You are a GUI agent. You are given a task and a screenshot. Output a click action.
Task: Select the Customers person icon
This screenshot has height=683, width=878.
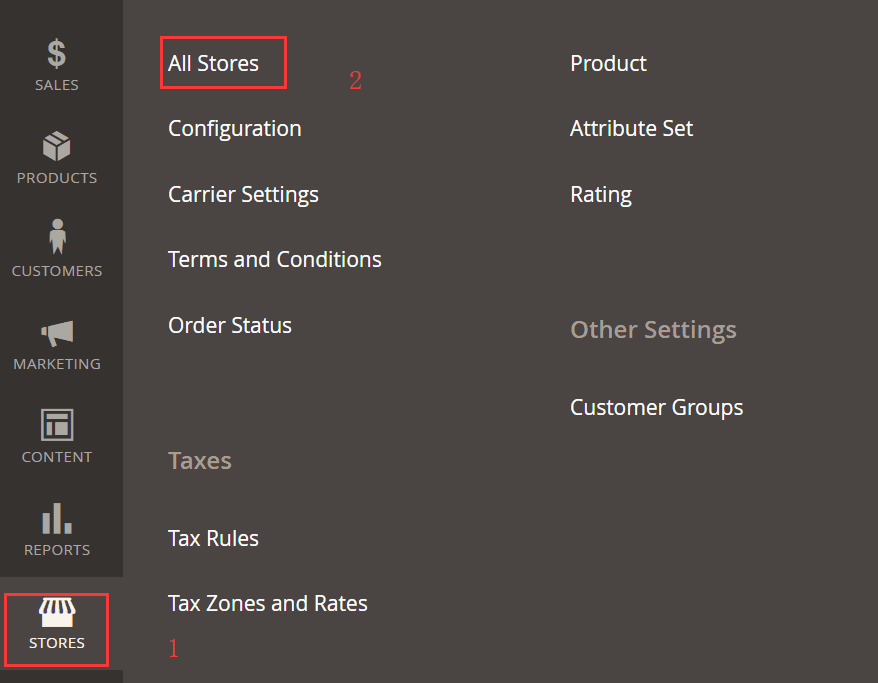click(x=57, y=238)
